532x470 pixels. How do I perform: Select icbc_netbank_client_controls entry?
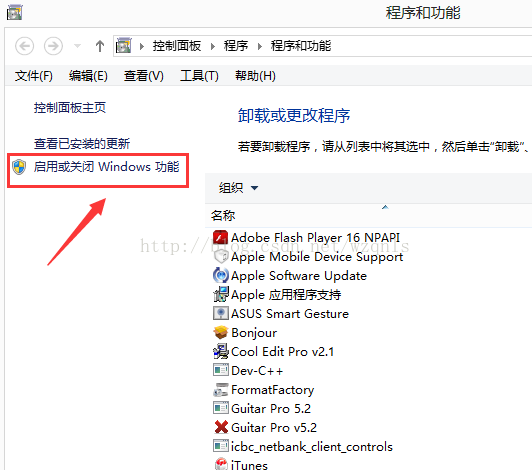[312, 447]
